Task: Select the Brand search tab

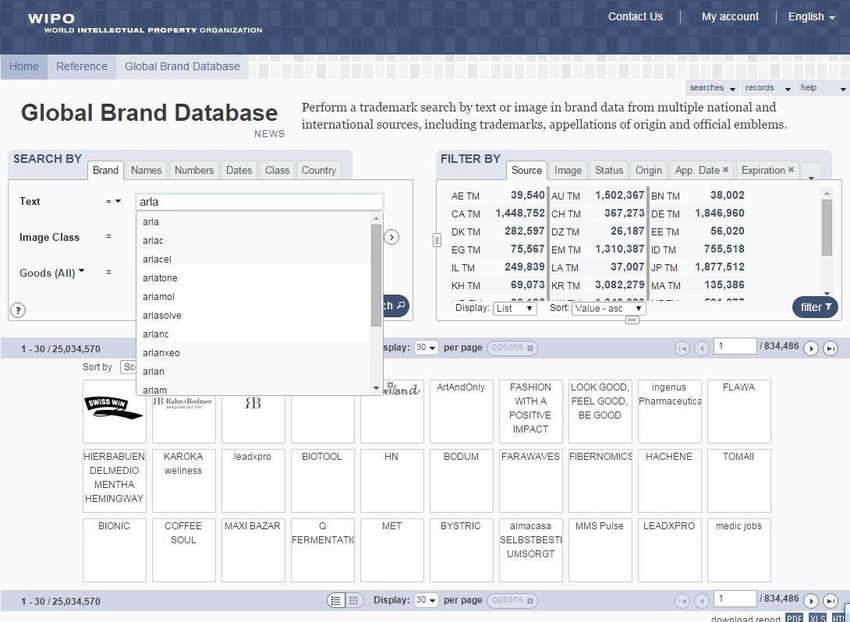Action: [105, 170]
